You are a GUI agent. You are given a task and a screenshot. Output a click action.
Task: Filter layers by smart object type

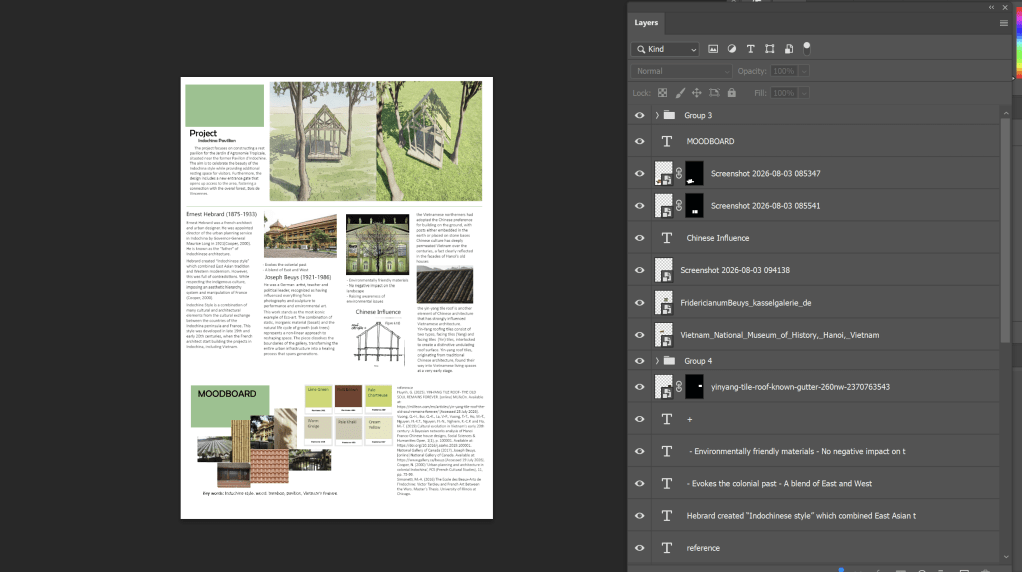(x=789, y=49)
